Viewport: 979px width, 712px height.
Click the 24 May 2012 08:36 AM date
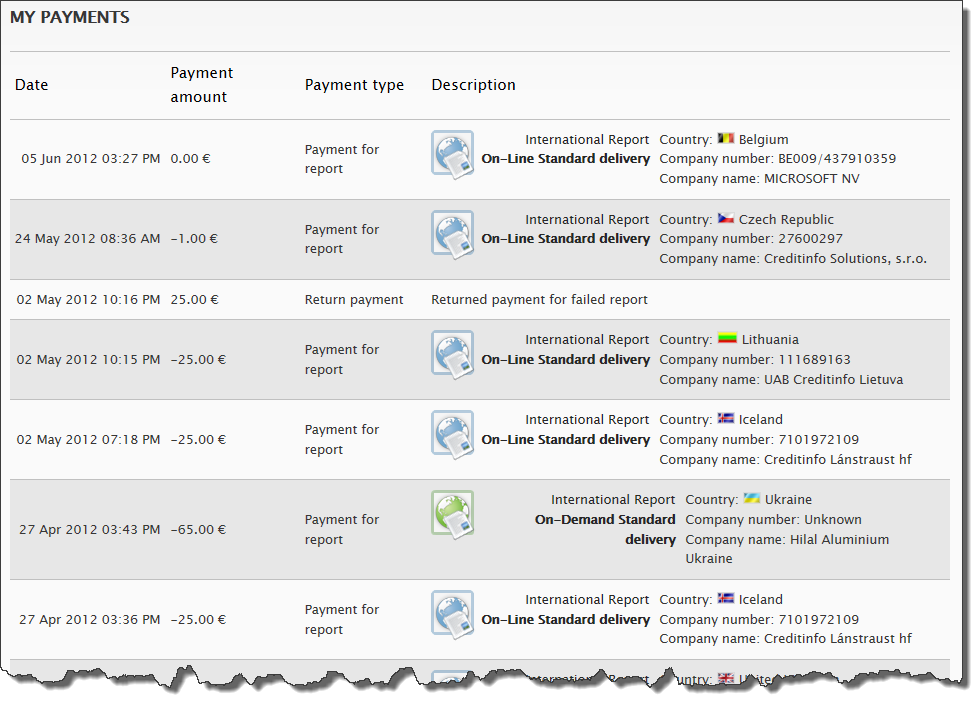[87, 239]
